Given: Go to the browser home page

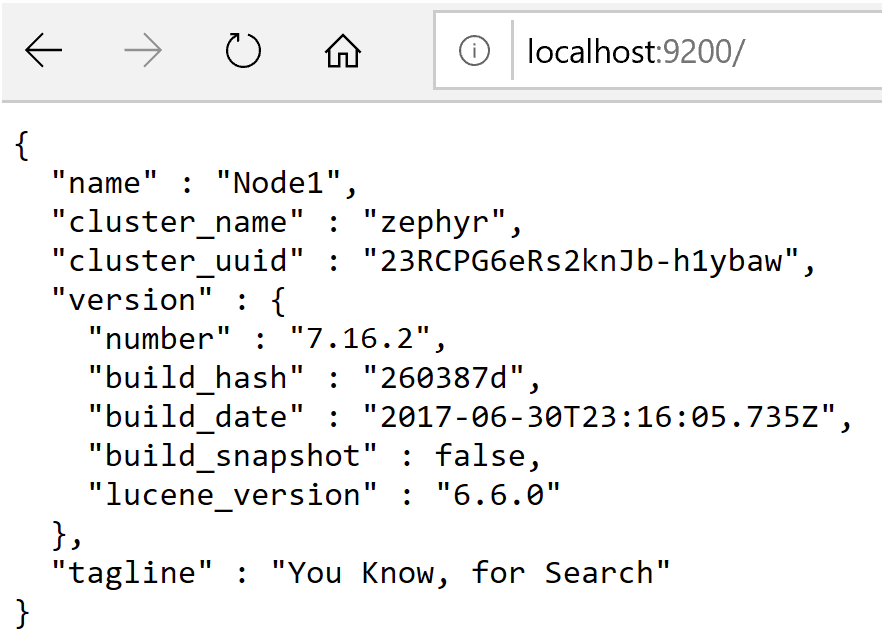Looking at the screenshot, I should pos(343,51).
